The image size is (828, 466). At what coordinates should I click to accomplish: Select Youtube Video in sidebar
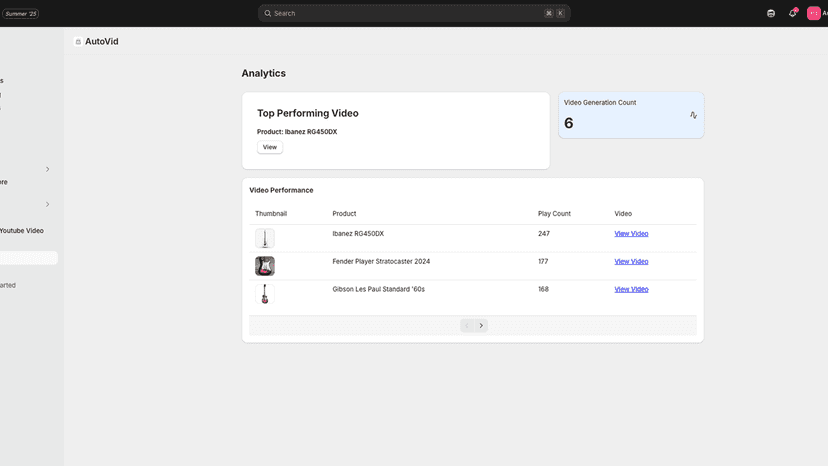tap(22, 231)
